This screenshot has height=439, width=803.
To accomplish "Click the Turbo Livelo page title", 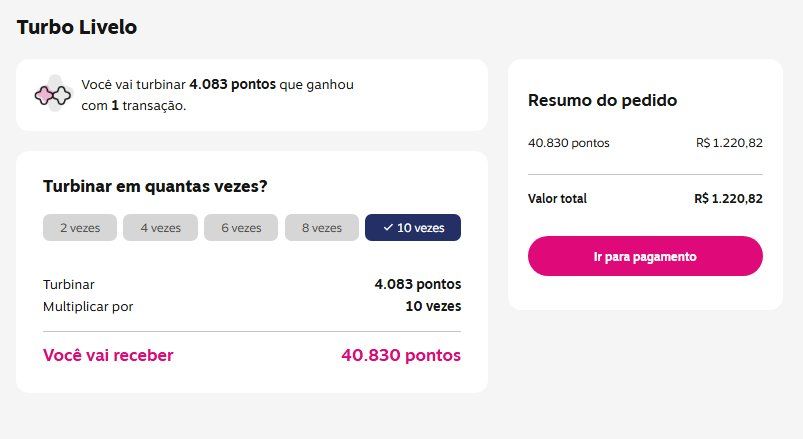I will (x=77, y=27).
